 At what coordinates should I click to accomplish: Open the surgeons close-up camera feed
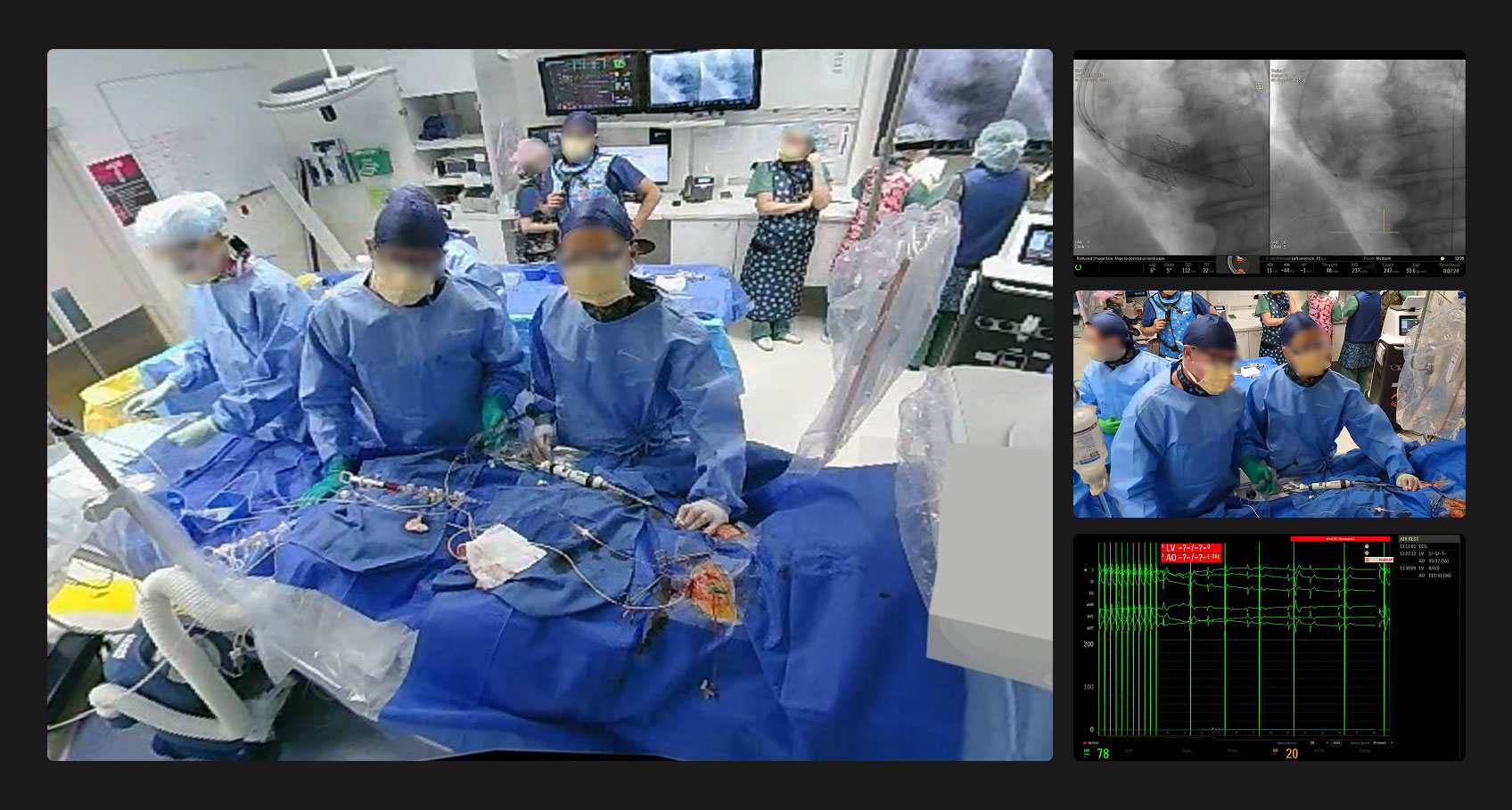coord(1270,404)
